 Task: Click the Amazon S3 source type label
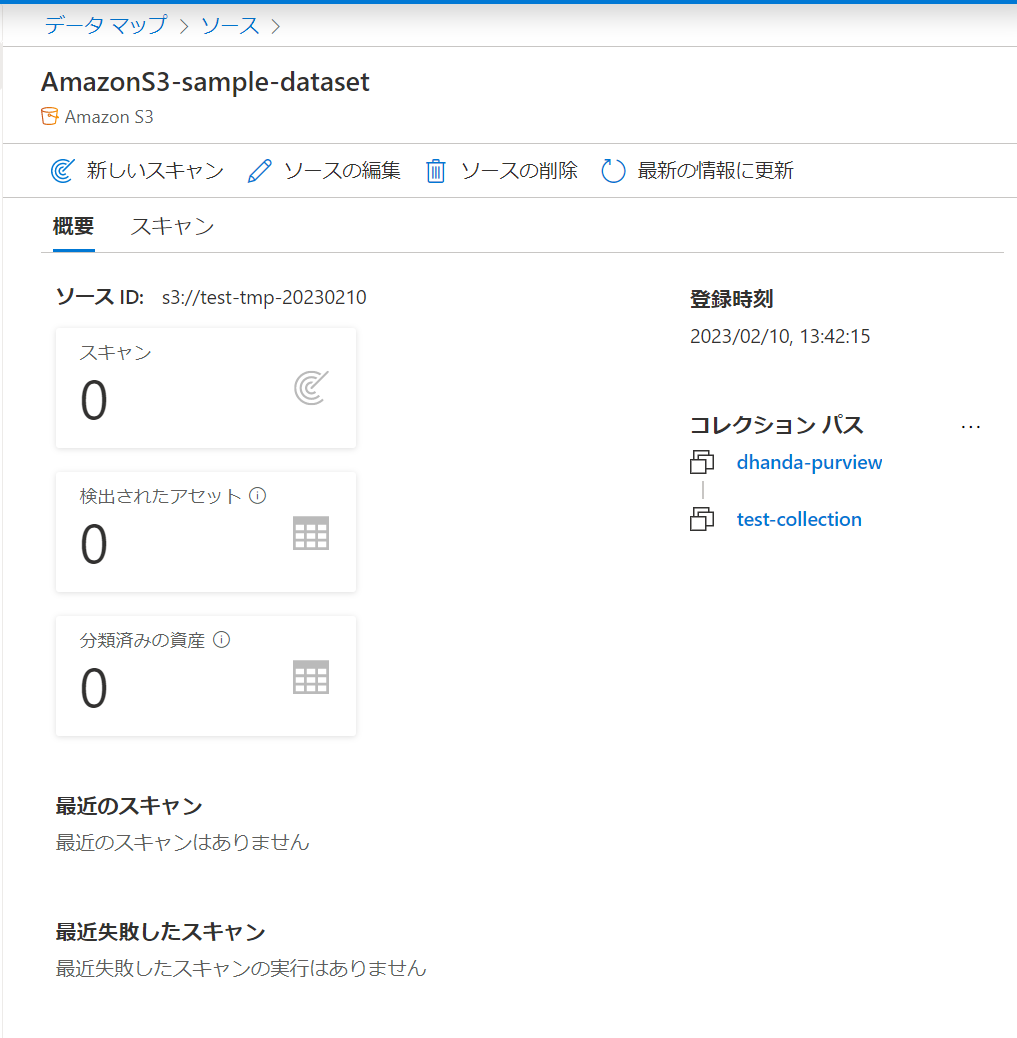[109, 117]
